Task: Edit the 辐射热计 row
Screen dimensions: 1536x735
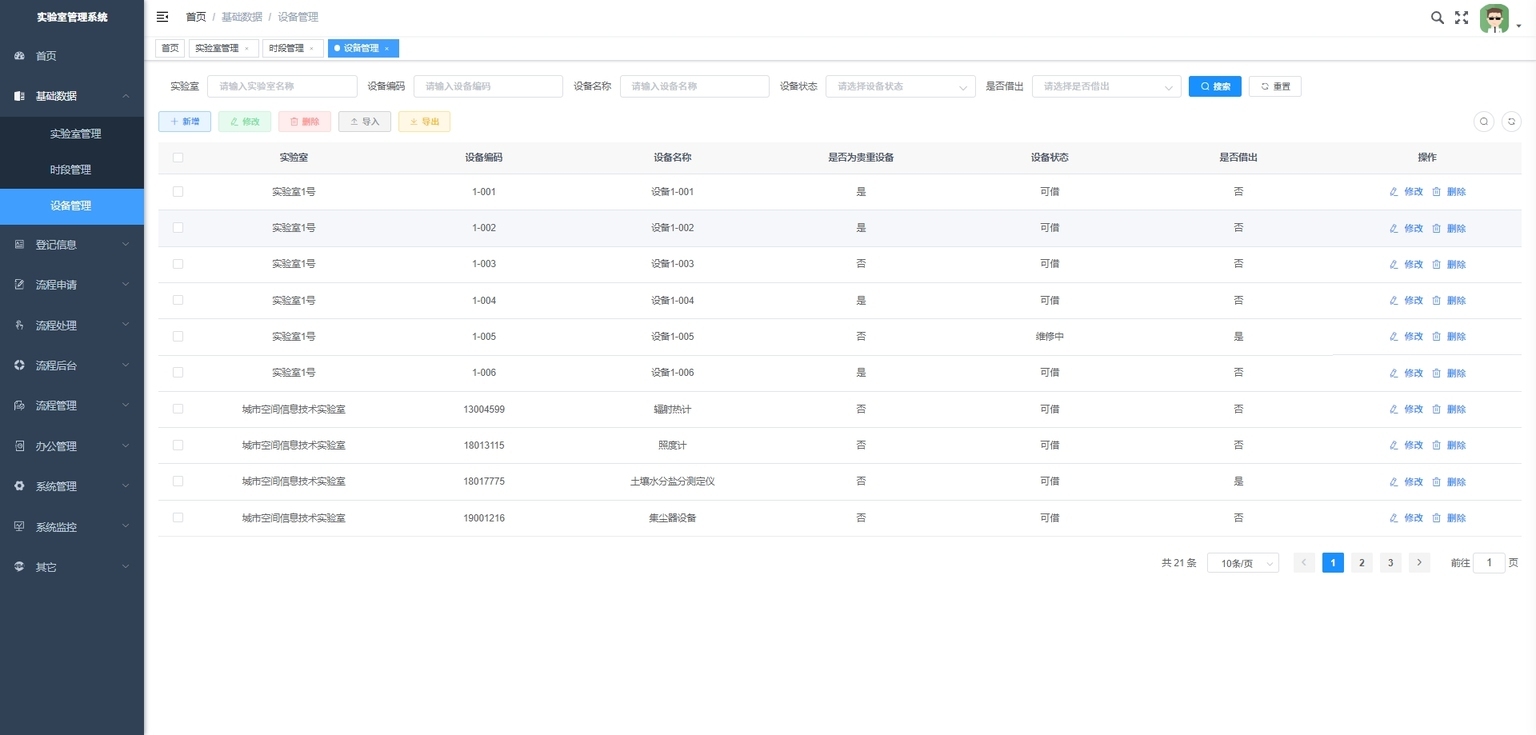Action: [x=1406, y=409]
